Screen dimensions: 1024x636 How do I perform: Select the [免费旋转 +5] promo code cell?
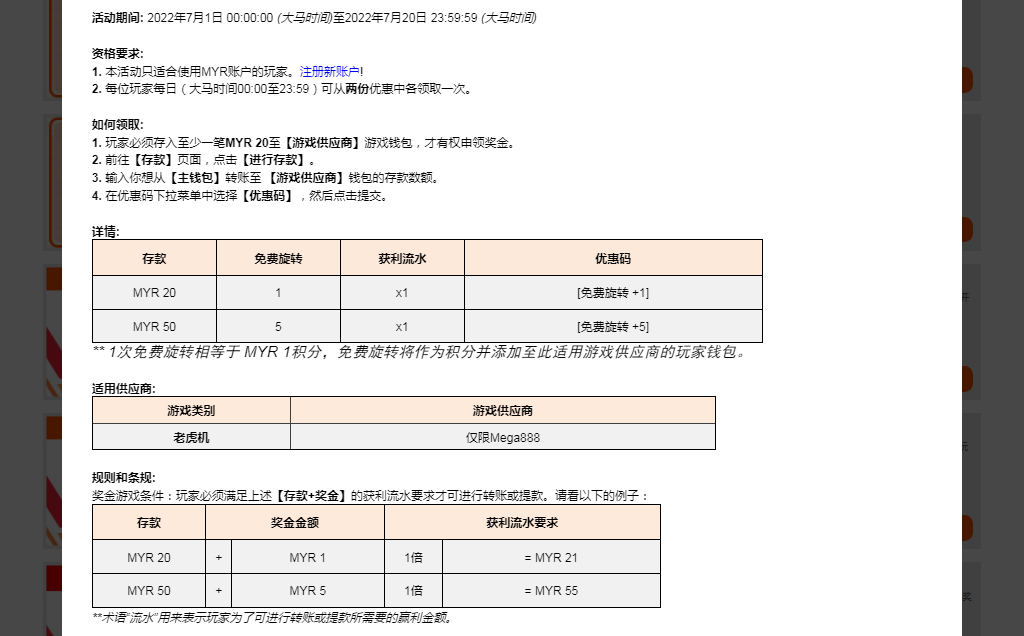(x=613, y=326)
